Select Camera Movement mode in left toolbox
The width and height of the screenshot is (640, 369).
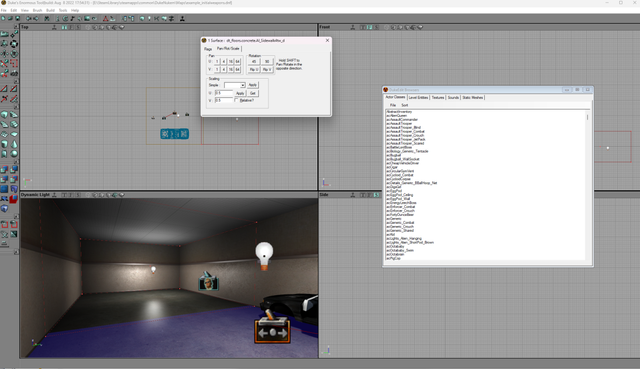coord(4,34)
